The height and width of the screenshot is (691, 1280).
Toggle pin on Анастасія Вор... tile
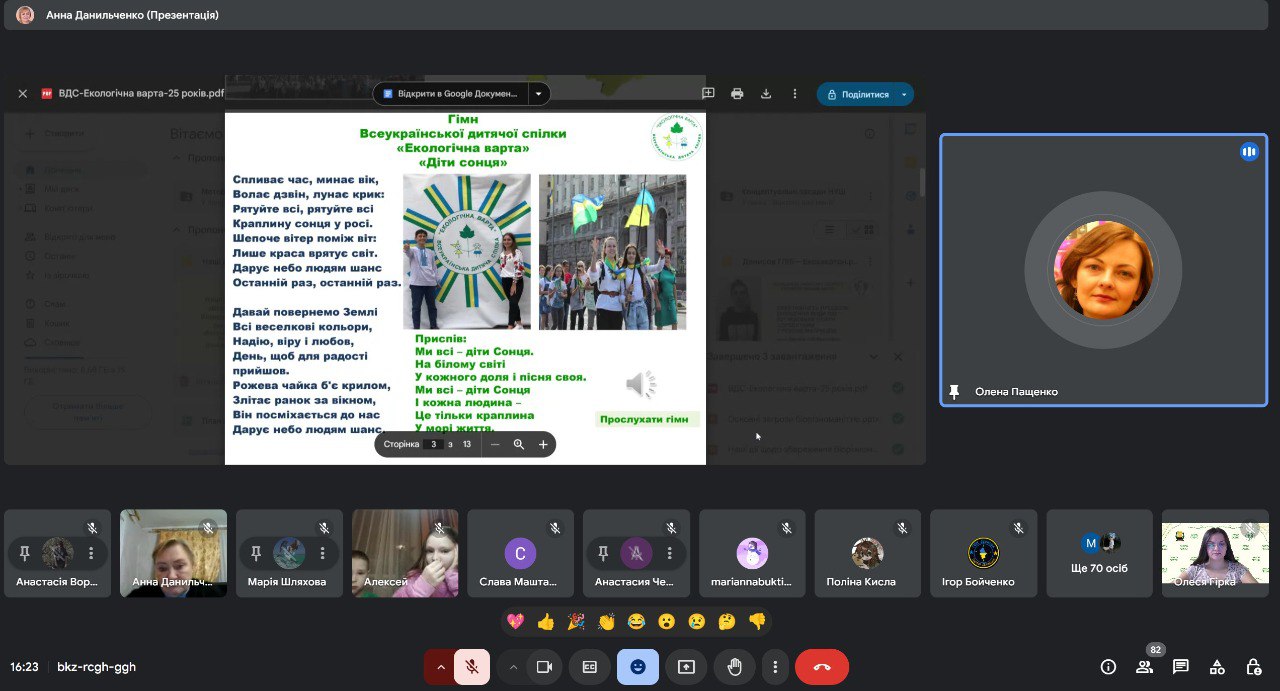tap(25, 553)
